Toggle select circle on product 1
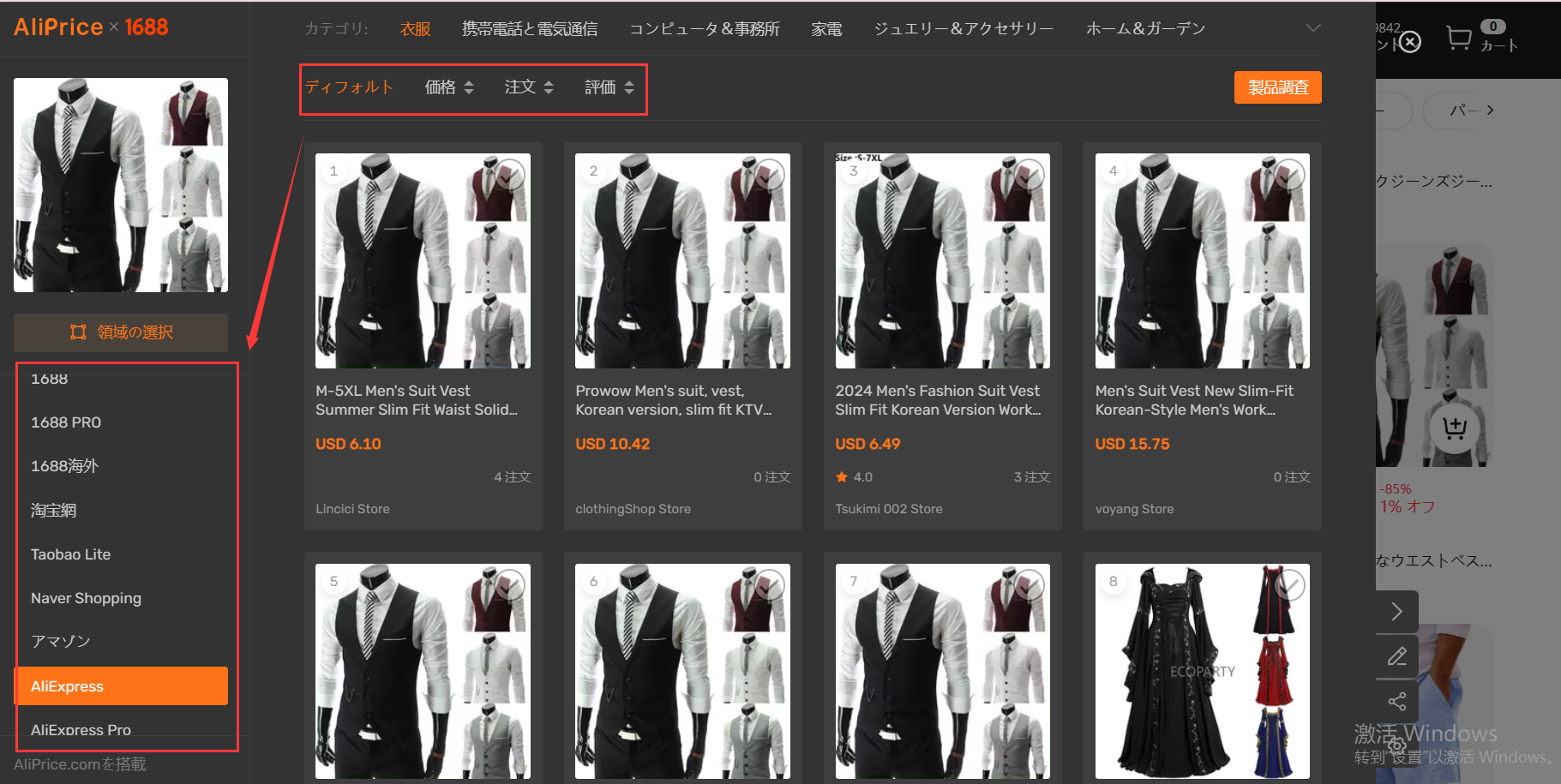 pos(509,175)
